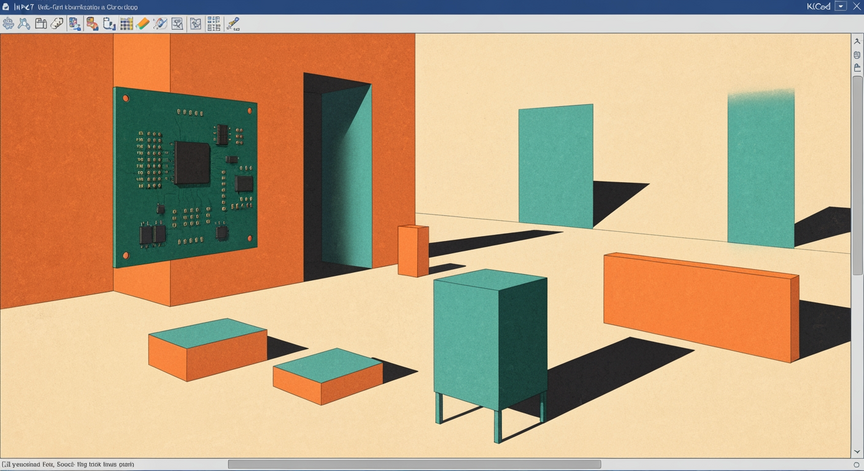The width and height of the screenshot is (864, 471).
Task: Click the colored grid table icon
Action: coord(126,24)
